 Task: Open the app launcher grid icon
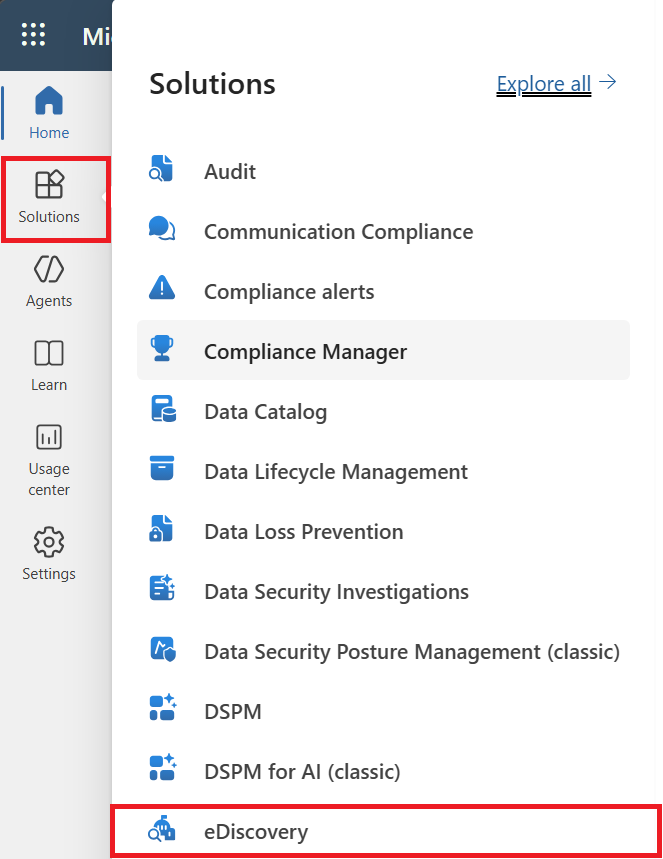pyautogui.click(x=33, y=35)
